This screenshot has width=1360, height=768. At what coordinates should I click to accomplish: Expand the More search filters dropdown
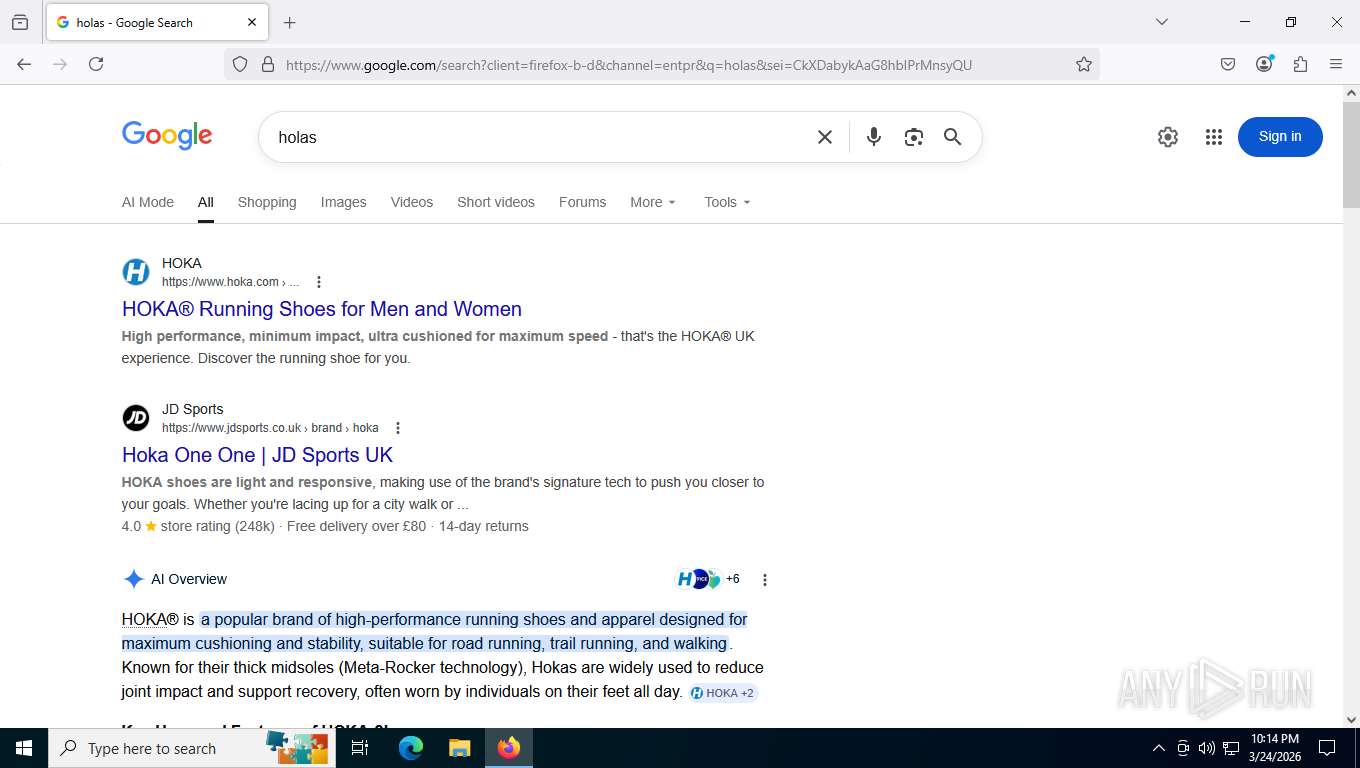click(653, 202)
